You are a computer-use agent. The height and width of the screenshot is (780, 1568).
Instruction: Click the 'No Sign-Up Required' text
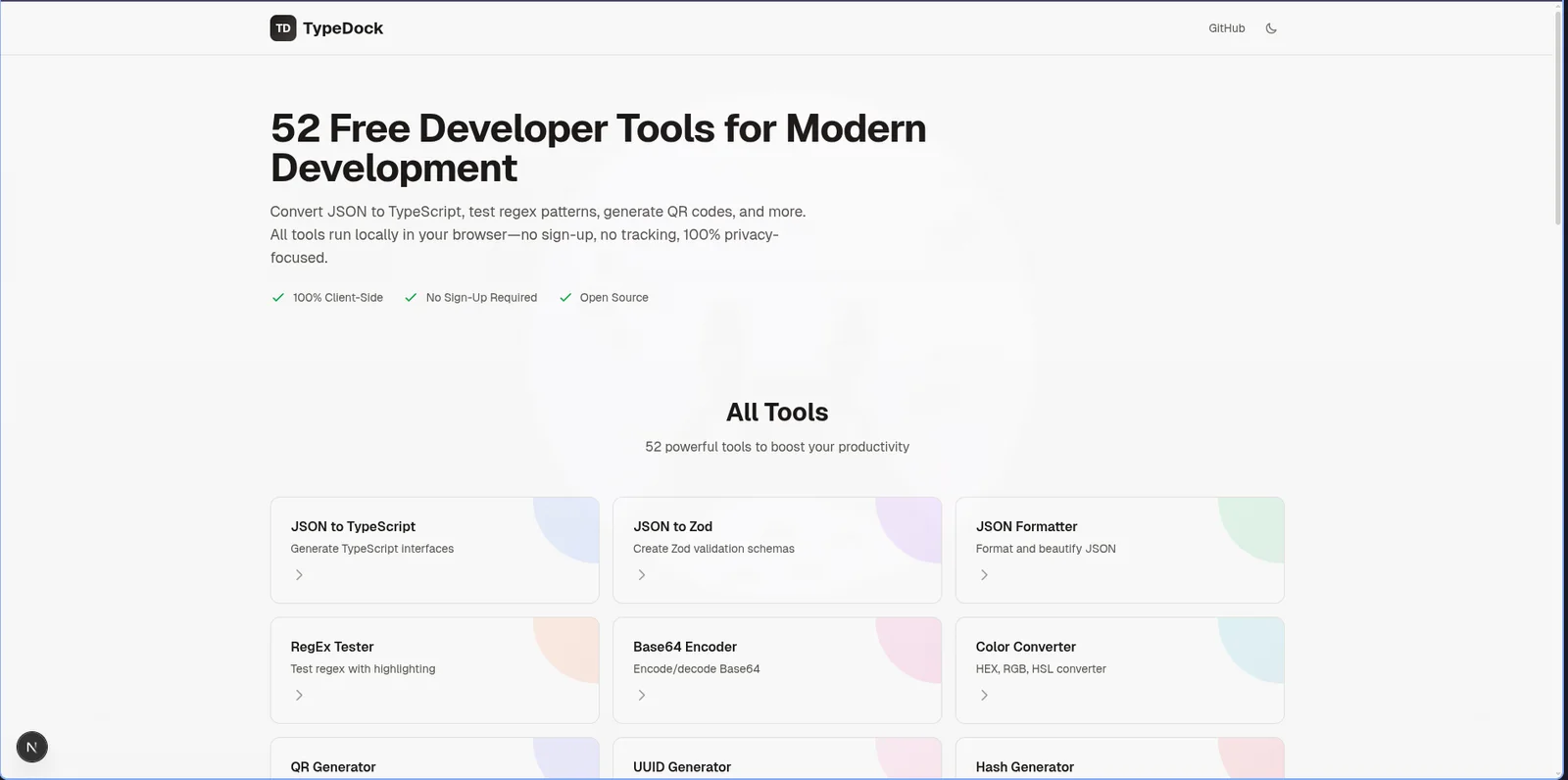click(x=481, y=298)
